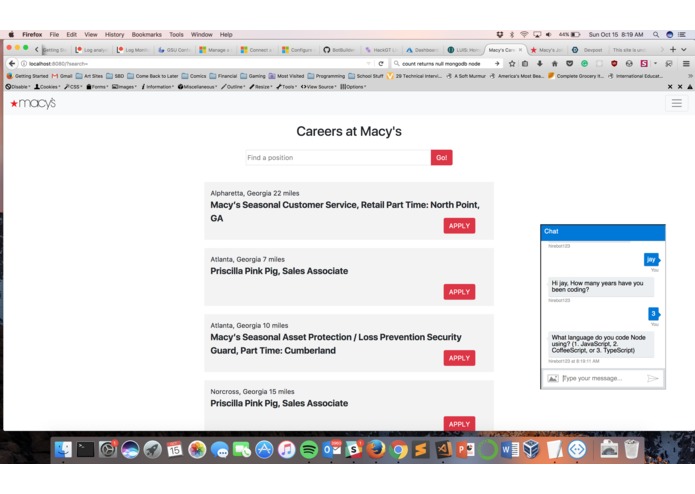The width and height of the screenshot is (695, 494).
Task: Focus the Find a position search field
Action: coord(338,157)
